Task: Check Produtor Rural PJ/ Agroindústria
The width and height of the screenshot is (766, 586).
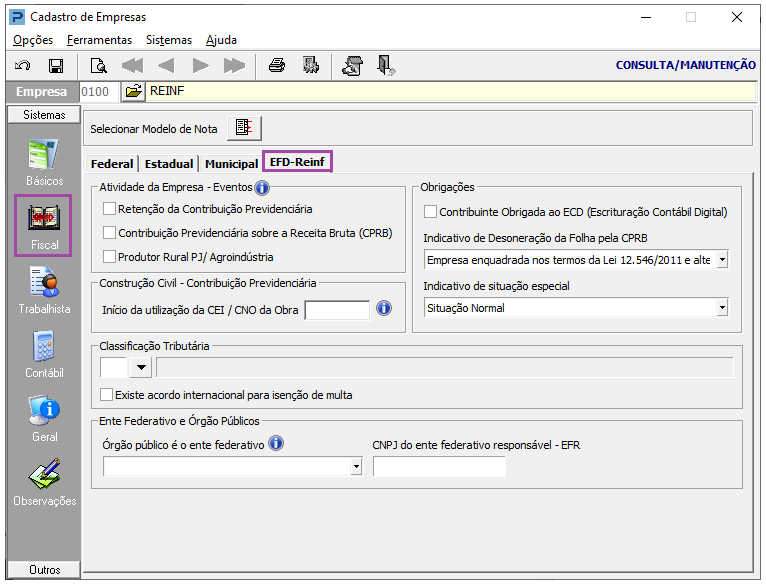Action: 109,257
